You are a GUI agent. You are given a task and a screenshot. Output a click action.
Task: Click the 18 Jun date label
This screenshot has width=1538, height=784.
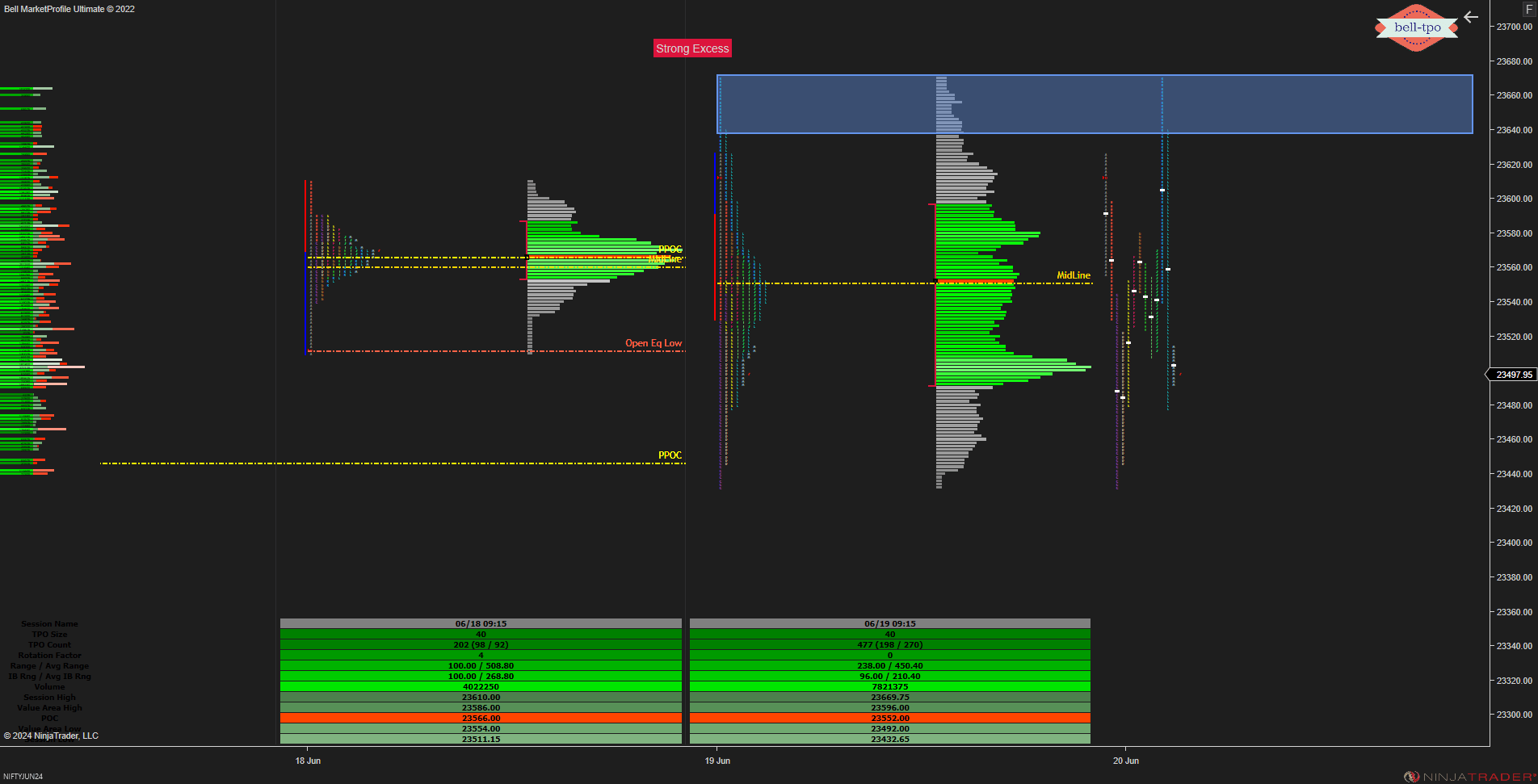(308, 761)
